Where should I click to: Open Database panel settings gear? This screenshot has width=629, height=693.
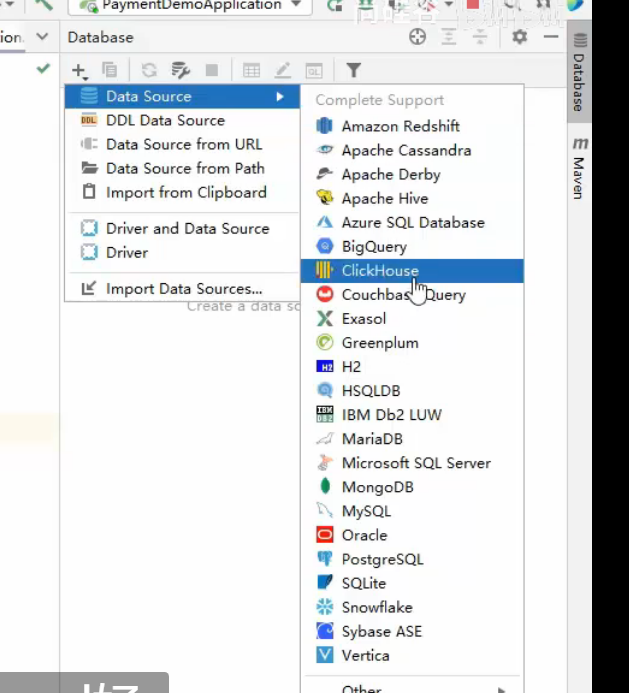[519, 37]
